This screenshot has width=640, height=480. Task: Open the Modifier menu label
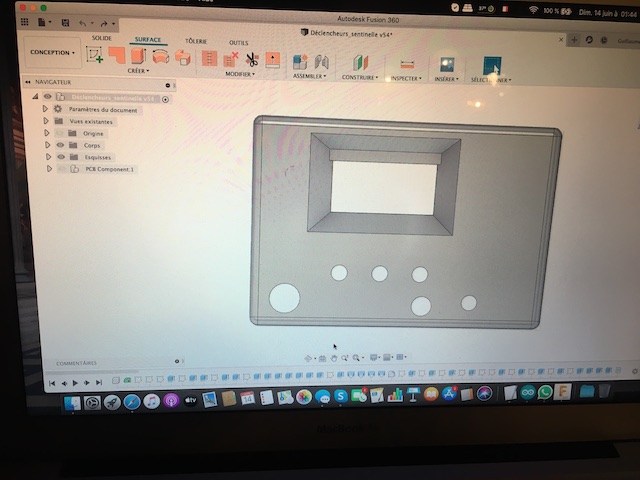(240, 74)
